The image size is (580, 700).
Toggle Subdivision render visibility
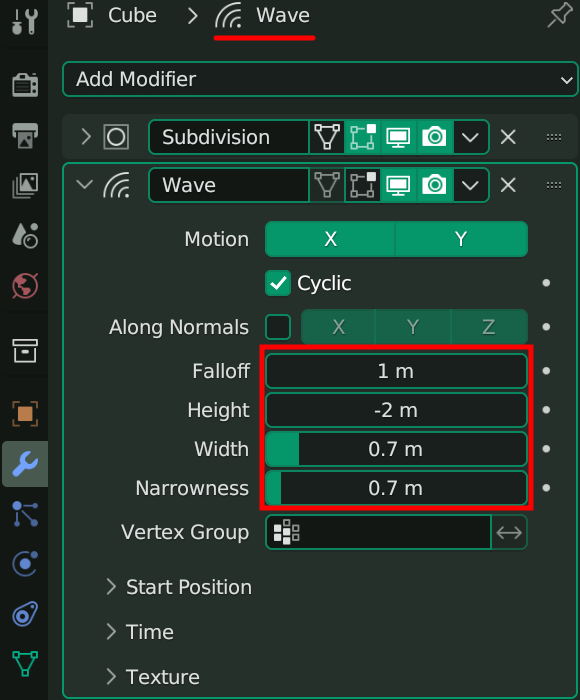(x=434, y=137)
